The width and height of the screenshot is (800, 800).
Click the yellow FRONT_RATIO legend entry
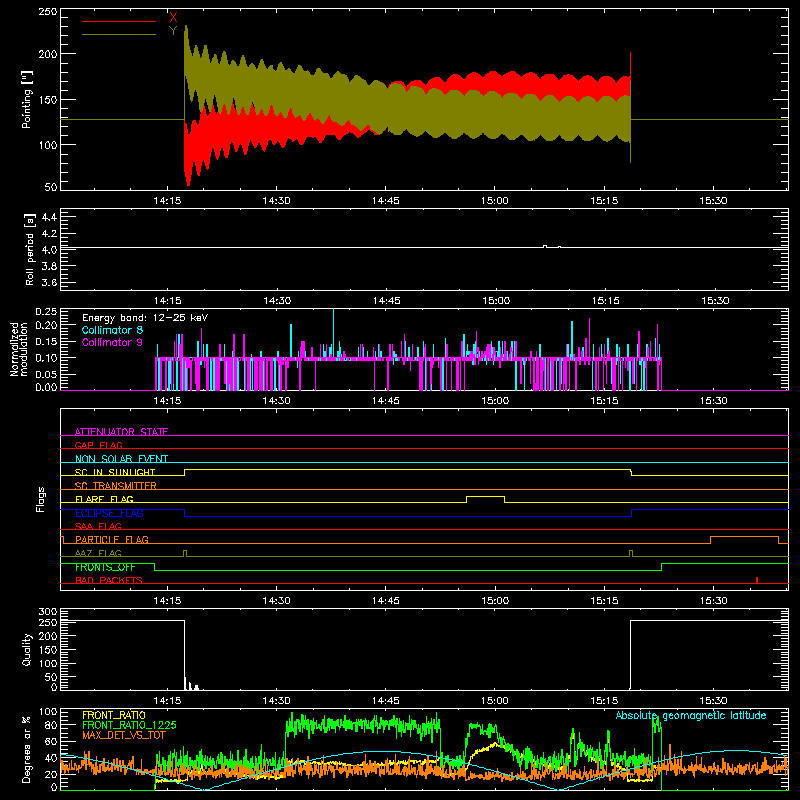[x=114, y=715]
